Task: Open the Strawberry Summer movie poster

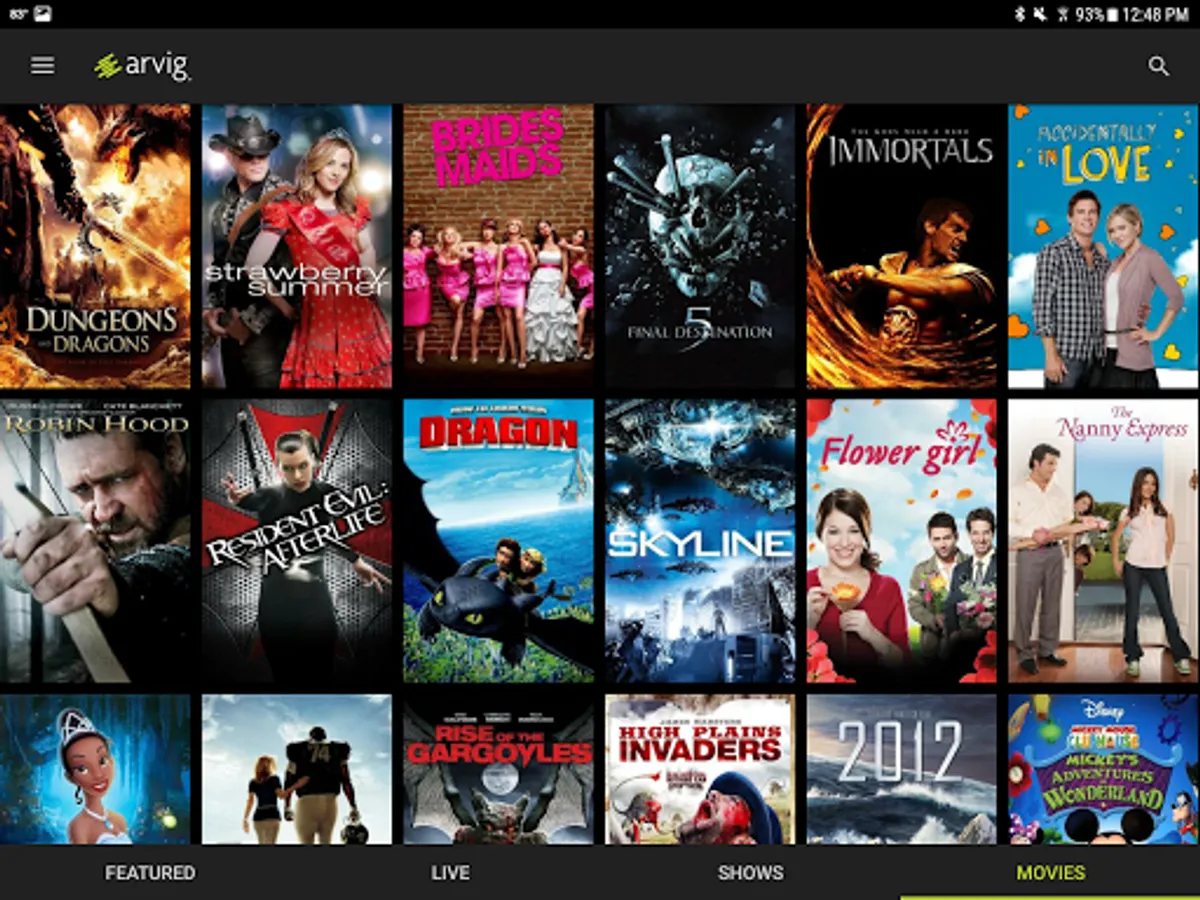Action: [x=297, y=246]
